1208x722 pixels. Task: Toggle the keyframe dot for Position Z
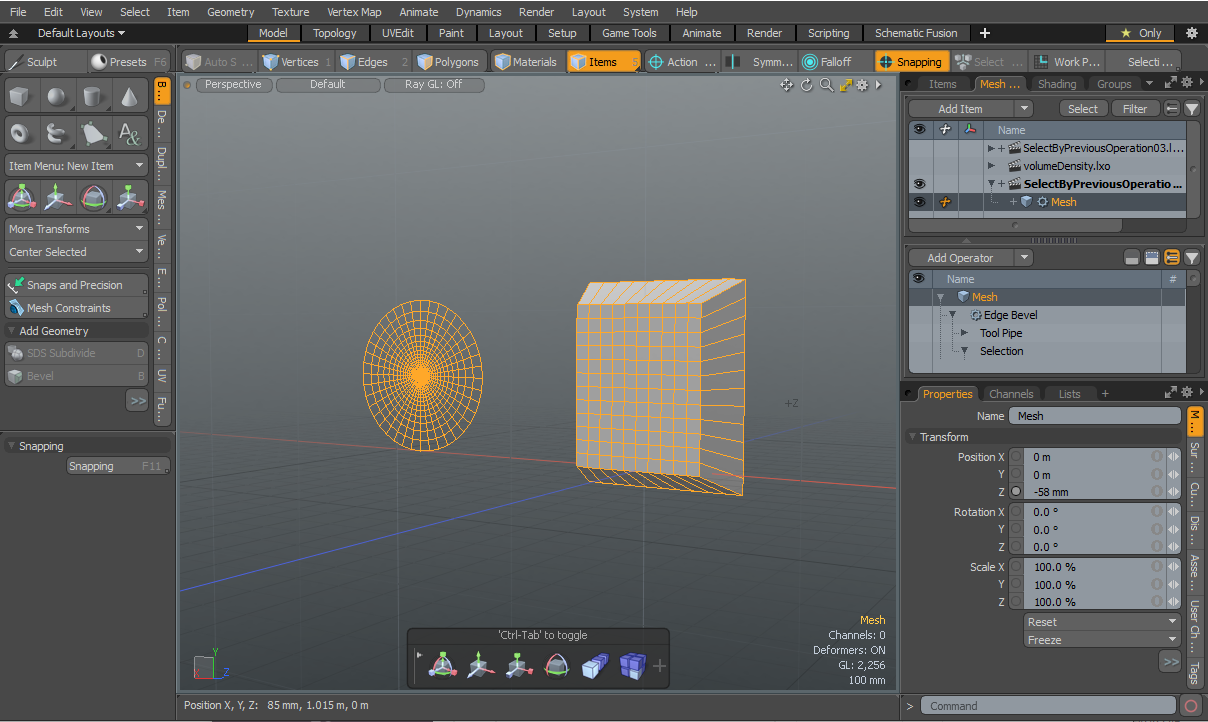pyautogui.click(x=1016, y=492)
